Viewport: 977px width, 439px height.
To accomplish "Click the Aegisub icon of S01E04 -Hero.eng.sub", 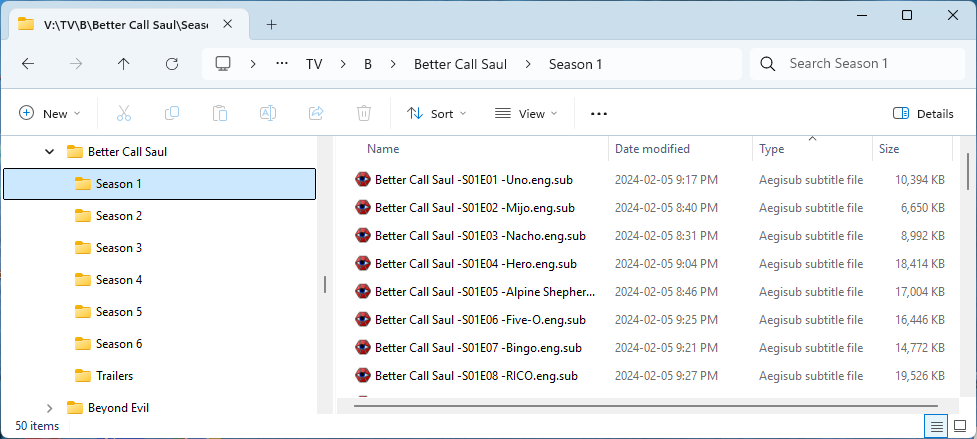I will [x=363, y=264].
